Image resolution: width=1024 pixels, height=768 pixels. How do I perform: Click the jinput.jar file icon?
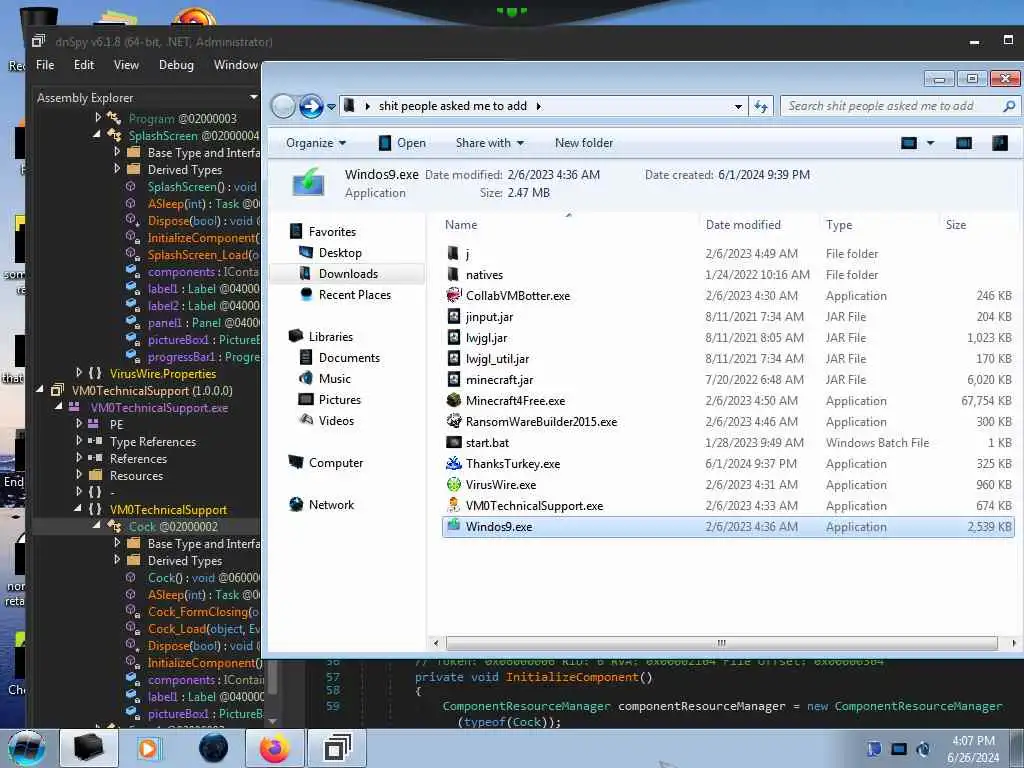(x=454, y=317)
